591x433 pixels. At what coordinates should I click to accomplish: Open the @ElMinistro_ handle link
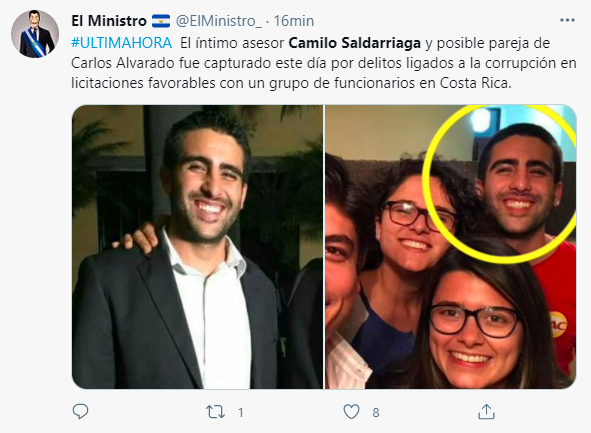point(219,21)
